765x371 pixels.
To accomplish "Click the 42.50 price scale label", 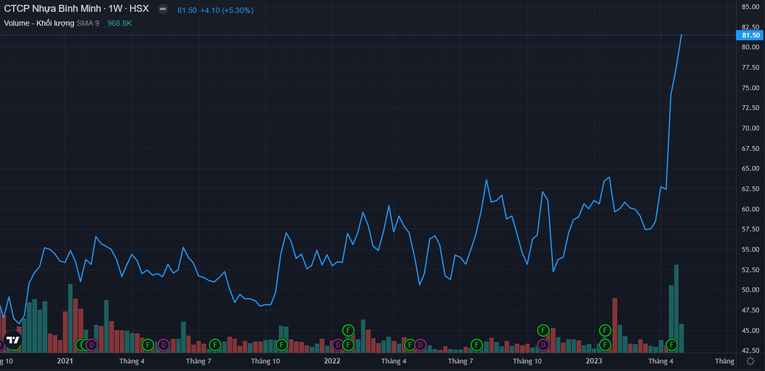I will click(750, 350).
